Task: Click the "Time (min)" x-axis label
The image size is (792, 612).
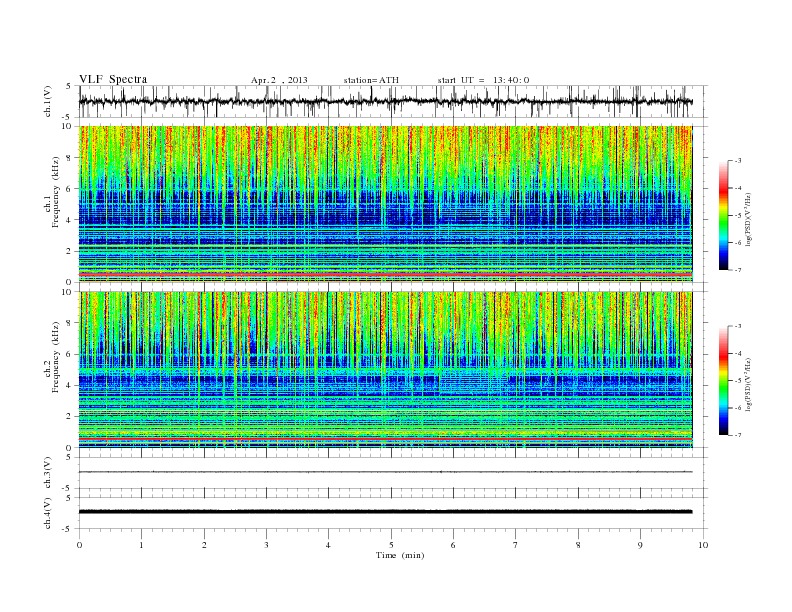Action: pos(400,555)
